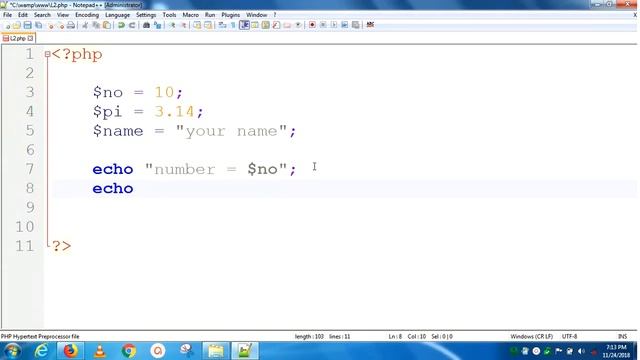640x360 pixels.
Task: Close the L2.php tab with its X
Action: 30,38
